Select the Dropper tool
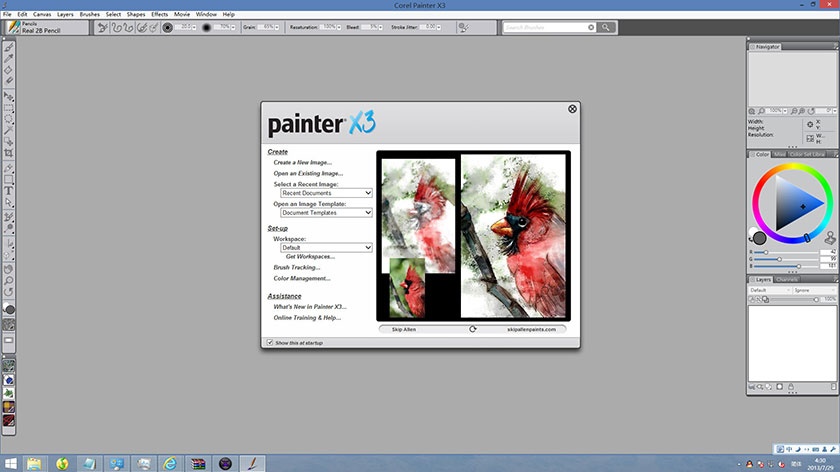 9,58
